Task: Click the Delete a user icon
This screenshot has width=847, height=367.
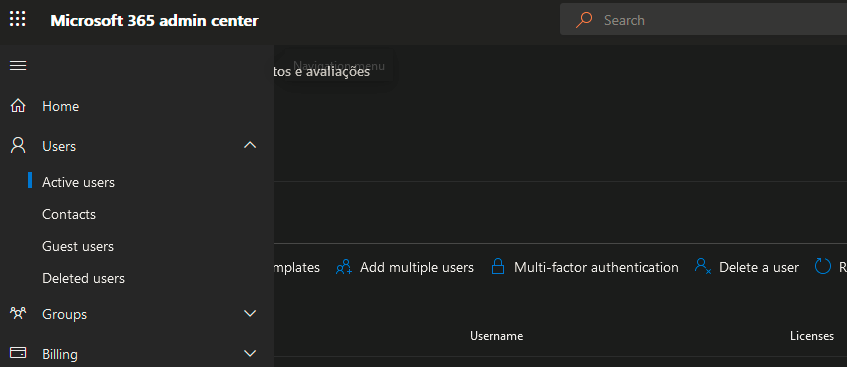Action: tap(703, 266)
